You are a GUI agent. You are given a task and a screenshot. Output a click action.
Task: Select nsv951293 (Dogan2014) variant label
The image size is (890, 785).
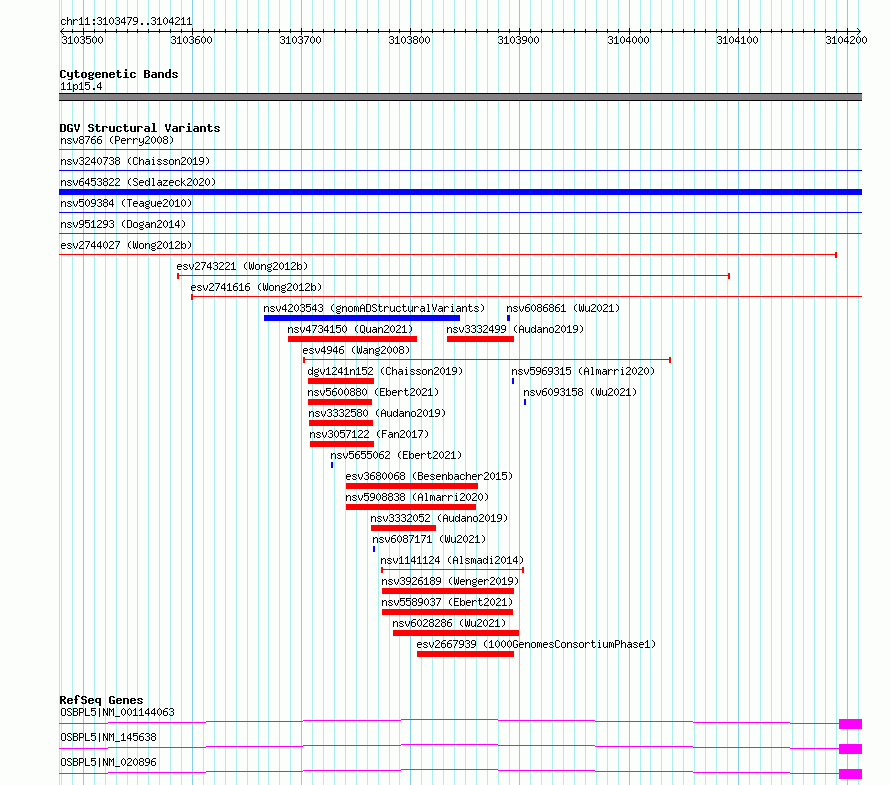(123, 224)
